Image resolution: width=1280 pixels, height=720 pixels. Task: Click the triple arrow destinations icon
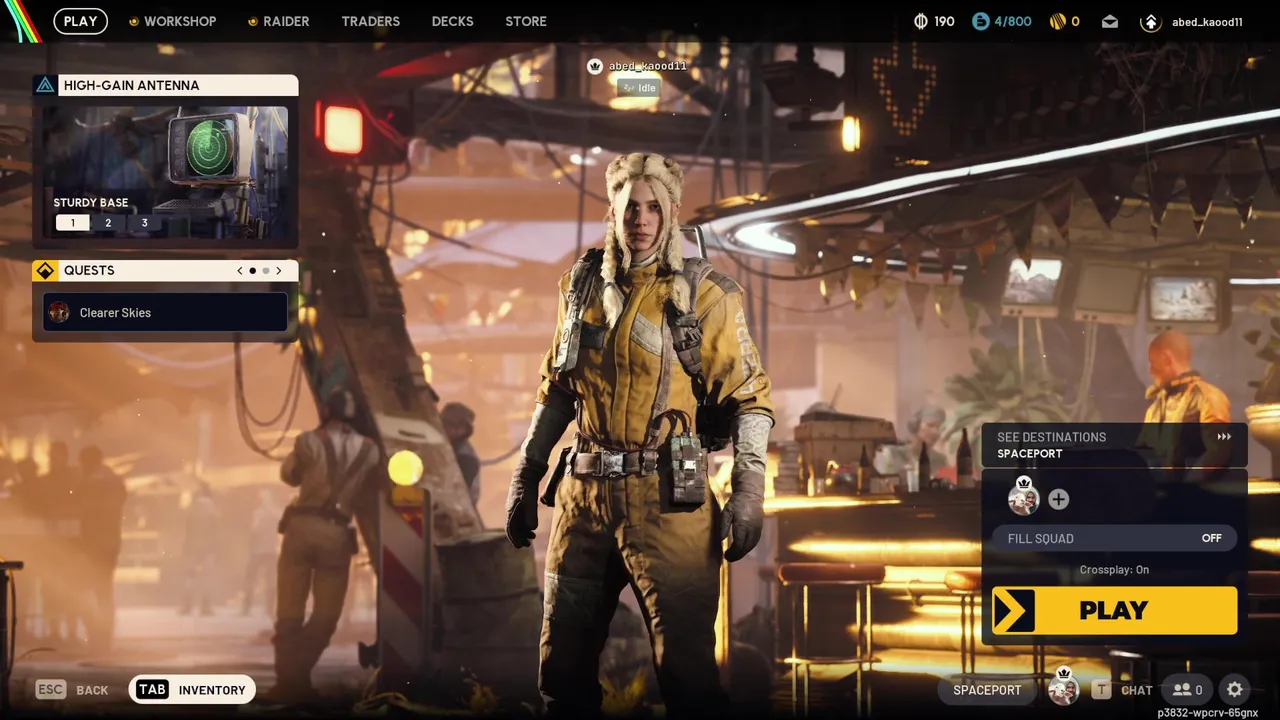click(x=1224, y=437)
